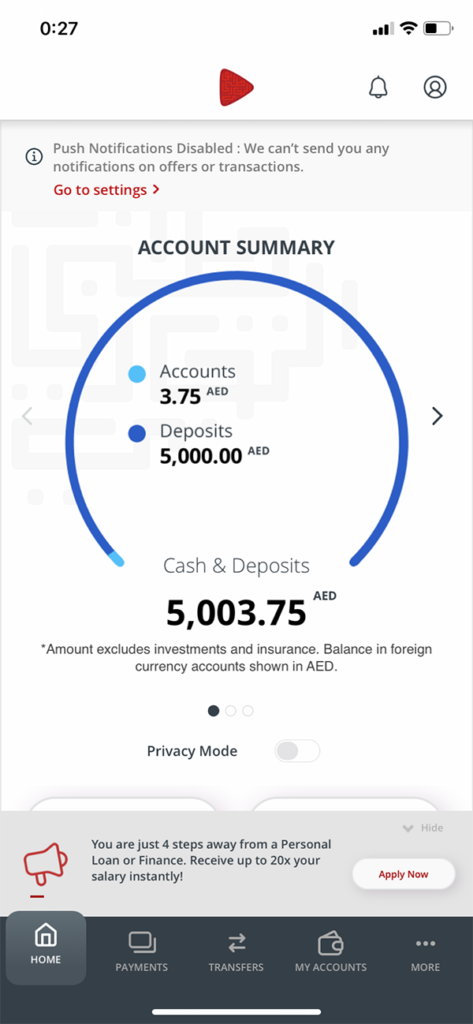Open My Accounts wallet tab
Image resolution: width=473 pixels, height=1024 pixels.
pos(331,952)
